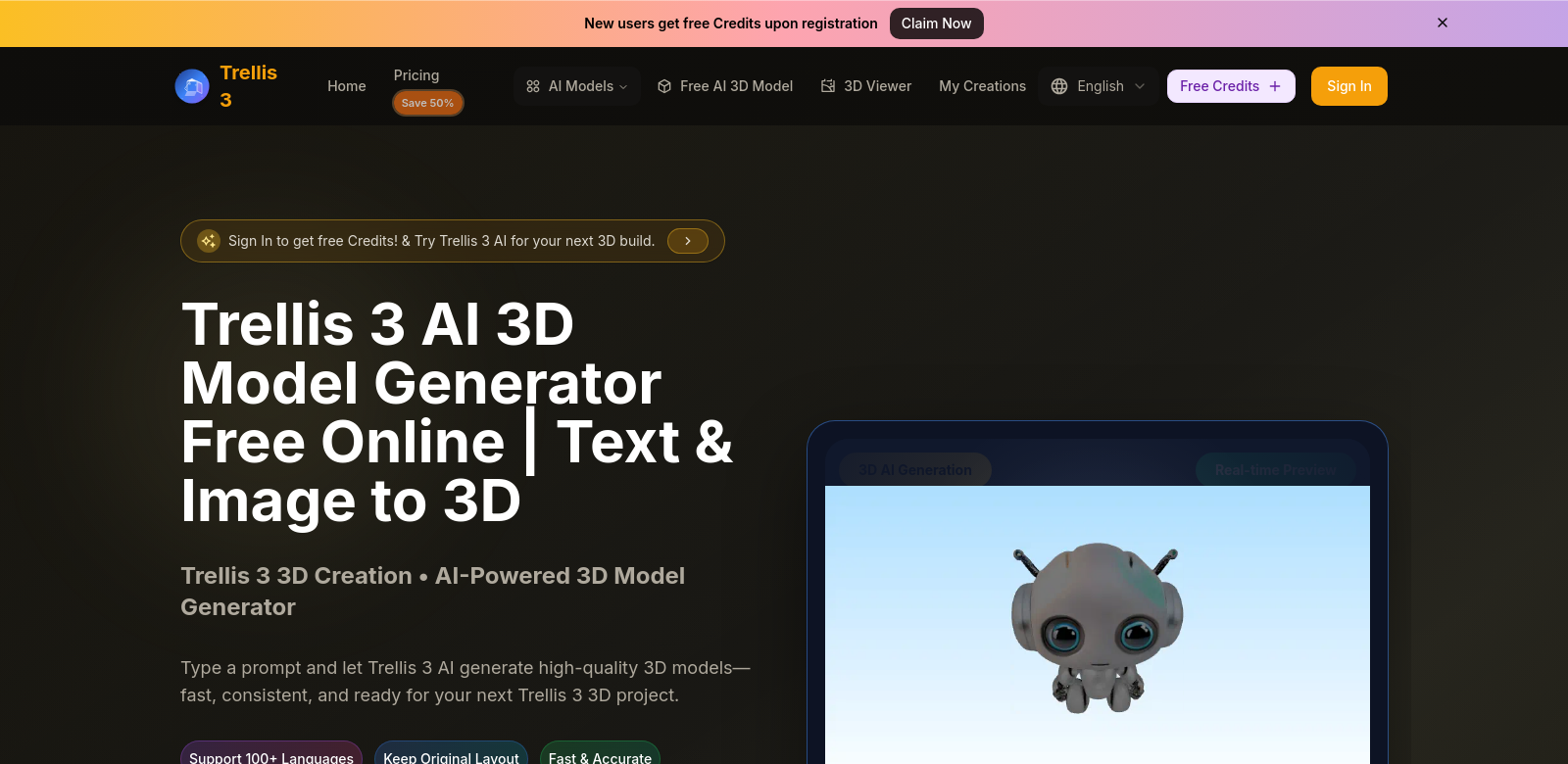Click the Free Credits button

pos(1231,86)
